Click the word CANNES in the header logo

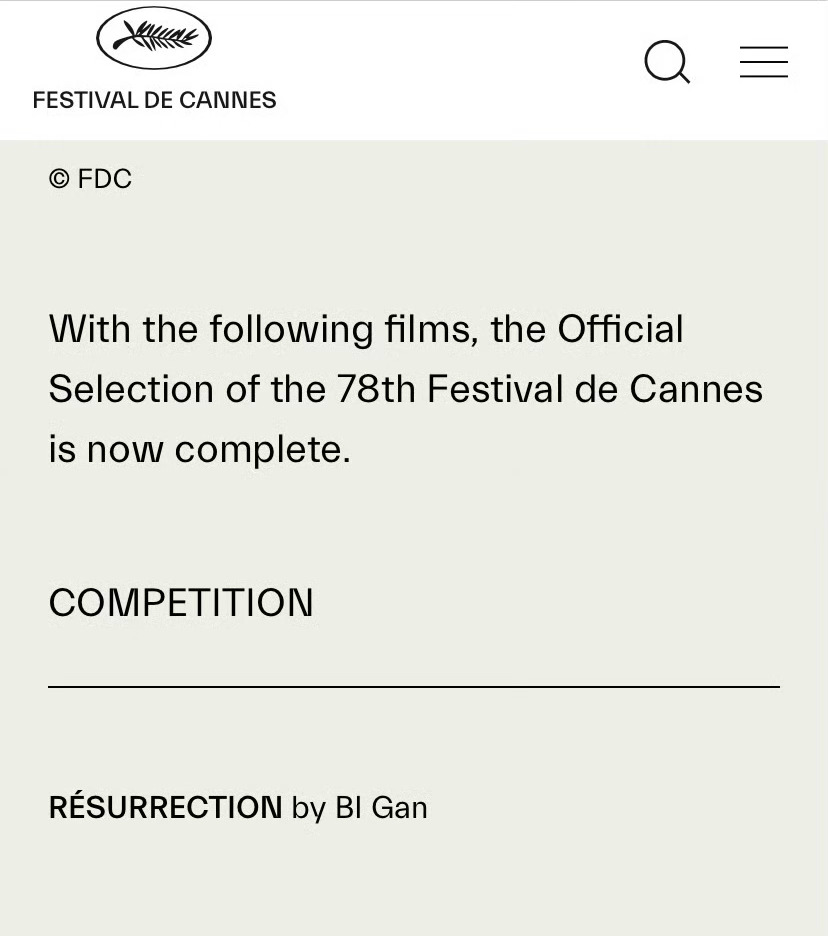click(227, 100)
